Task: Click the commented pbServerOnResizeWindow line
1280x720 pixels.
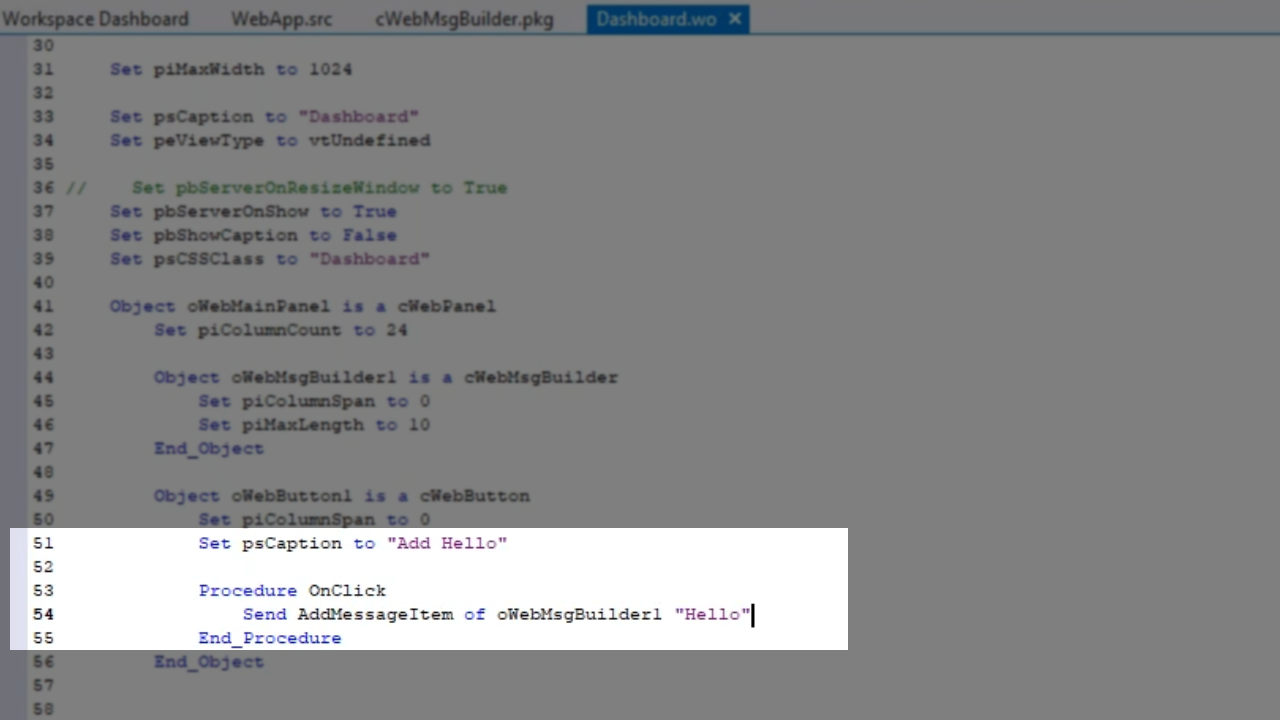Action: point(319,188)
